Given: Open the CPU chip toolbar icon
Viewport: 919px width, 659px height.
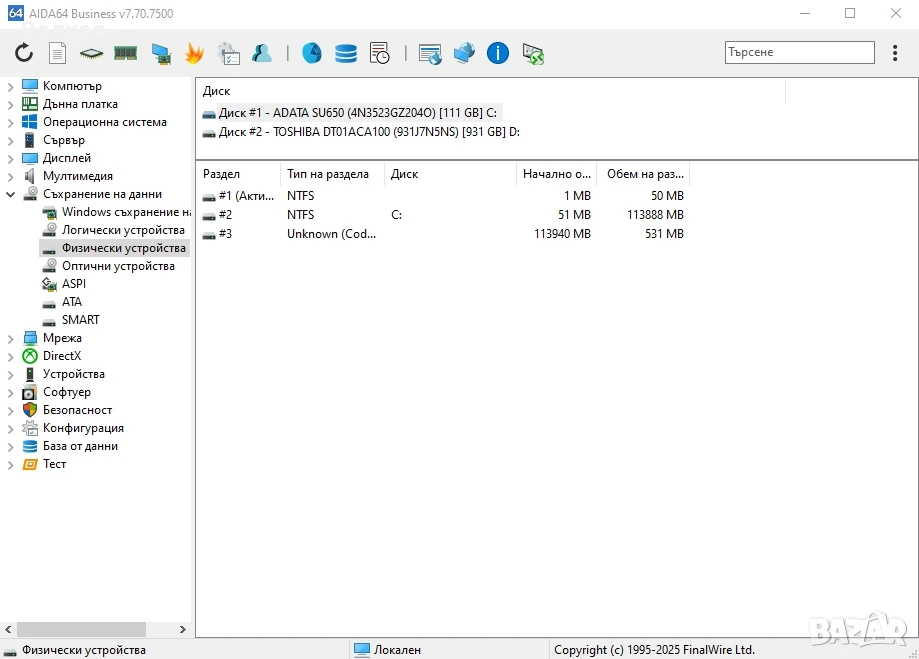Looking at the screenshot, I should [x=91, y=54].
